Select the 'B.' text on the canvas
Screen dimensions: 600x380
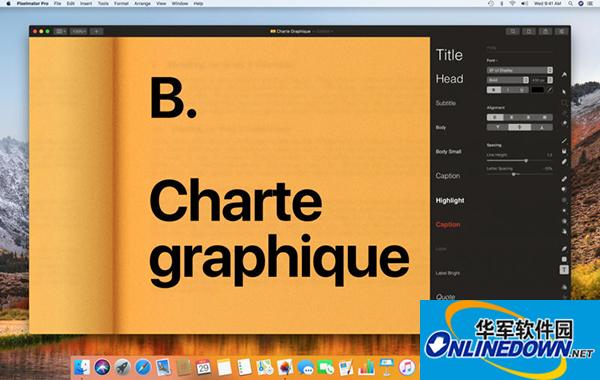pos(173,98)
